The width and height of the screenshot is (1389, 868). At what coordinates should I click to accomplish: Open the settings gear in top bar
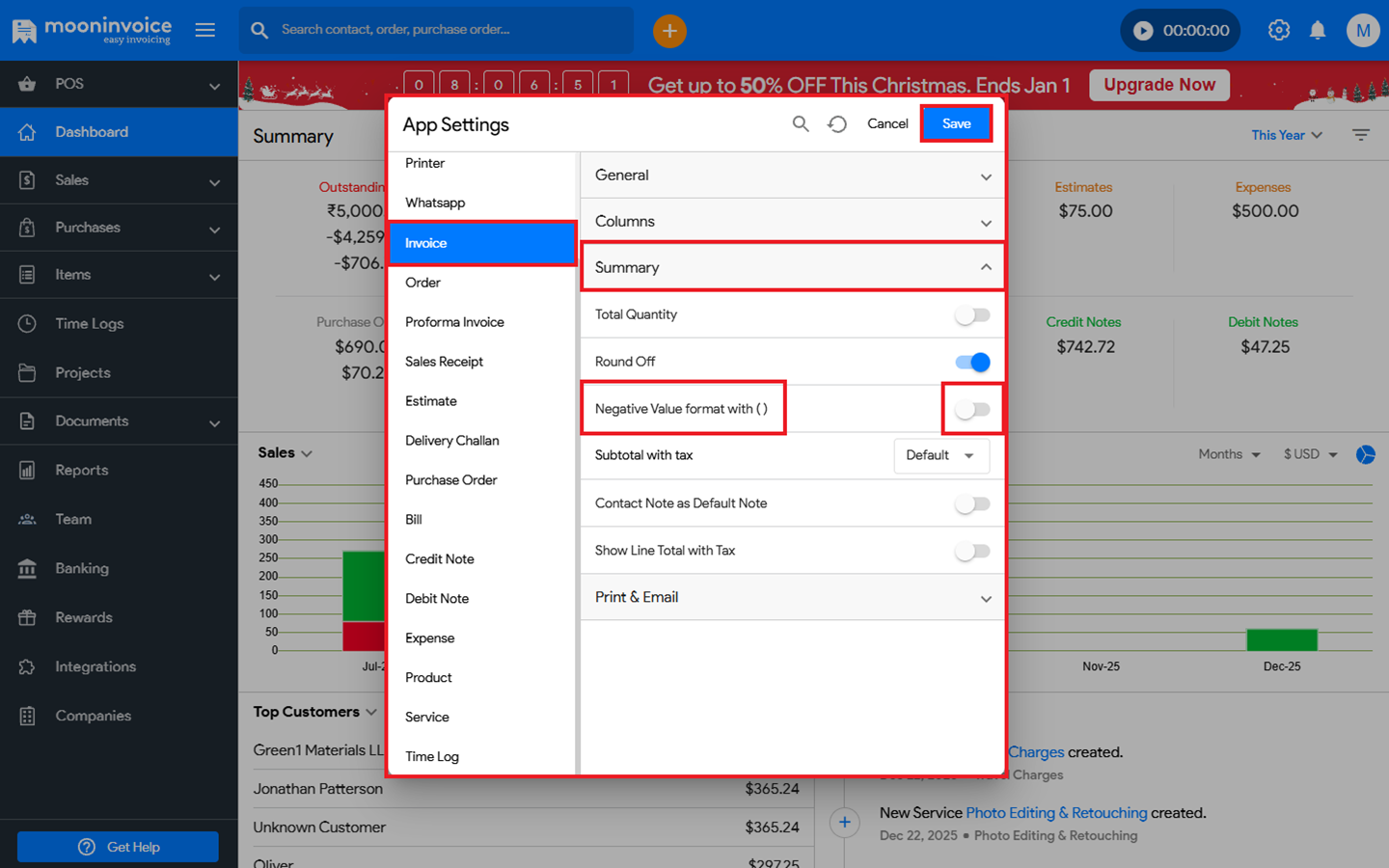pos(1279,31)
